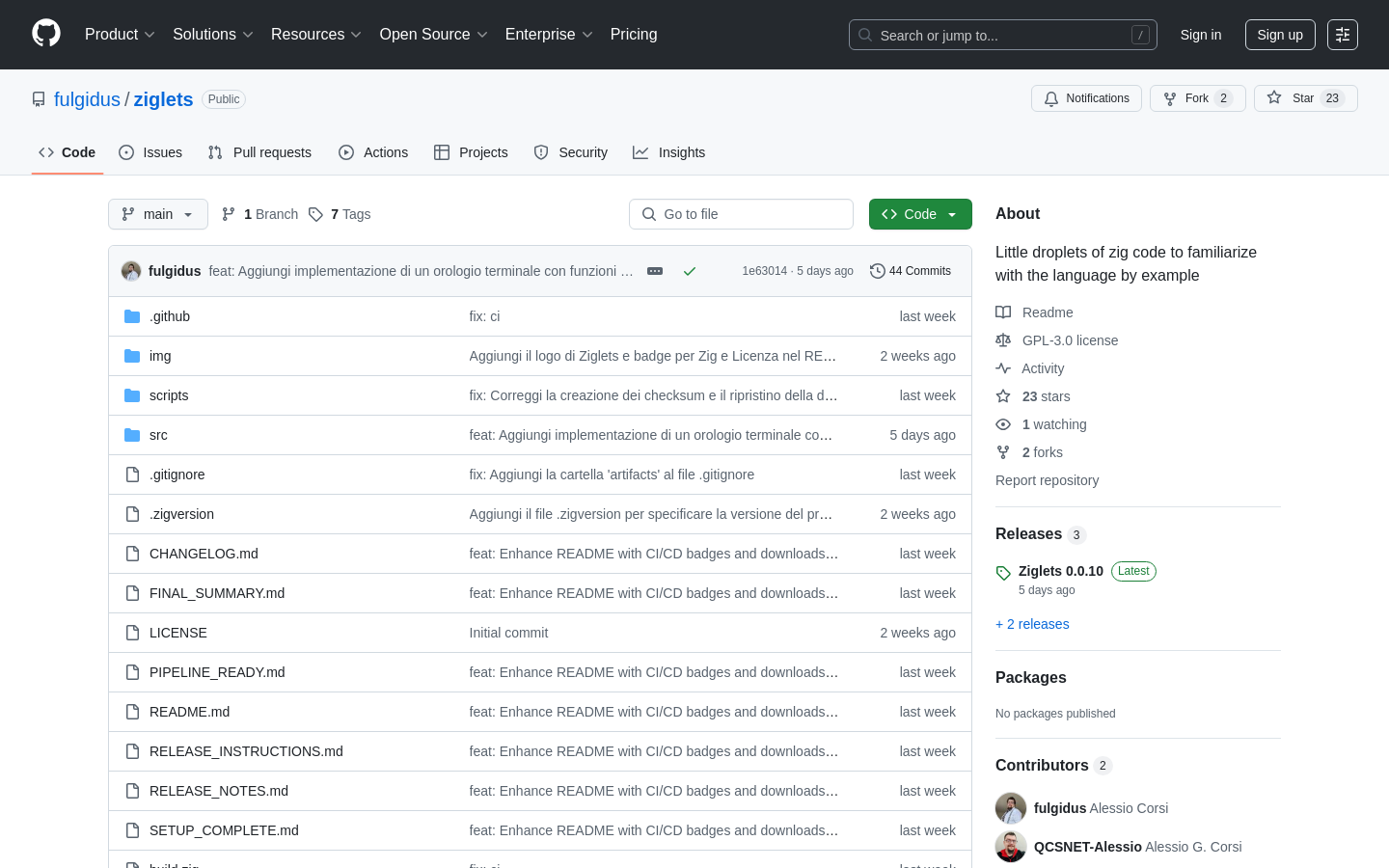Open the GitHub home logo
1389x868 pixels.
pyautogui.click(x=46, y=34)
